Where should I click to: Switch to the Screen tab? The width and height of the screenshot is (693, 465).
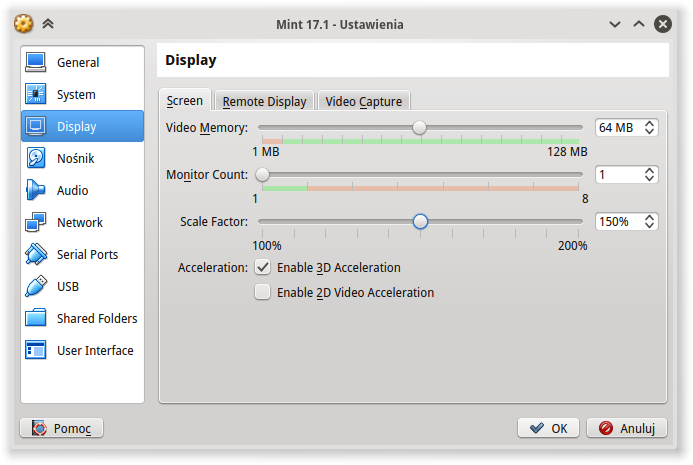185,100
